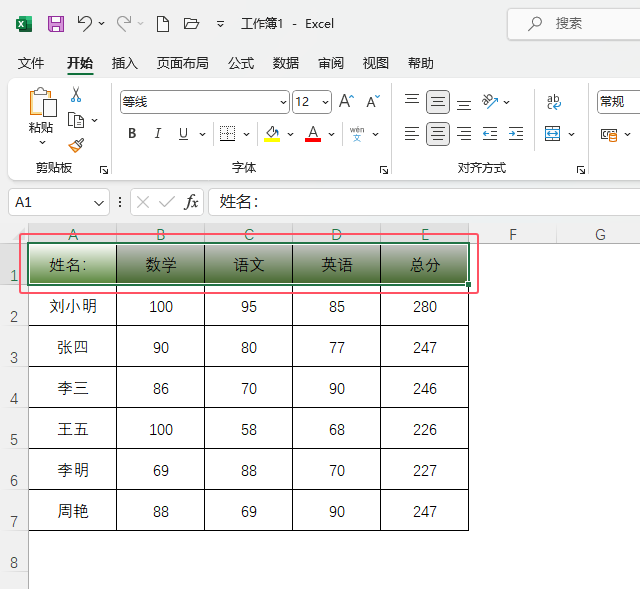Viewport: 640px width, 589px height.
Task: Select the Format Painter brush
Action: [x=76, y=145]
